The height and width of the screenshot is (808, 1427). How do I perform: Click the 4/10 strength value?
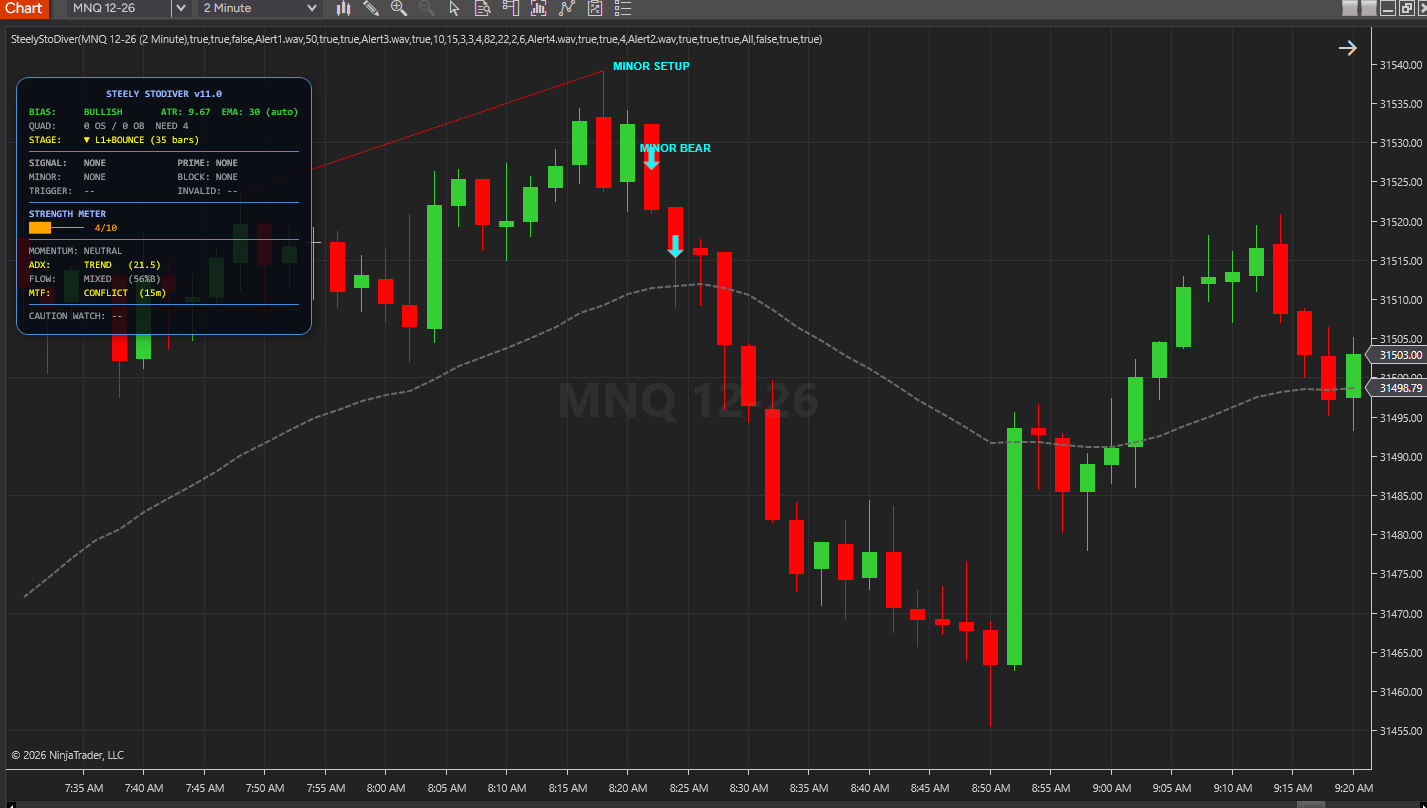point(106,228)
